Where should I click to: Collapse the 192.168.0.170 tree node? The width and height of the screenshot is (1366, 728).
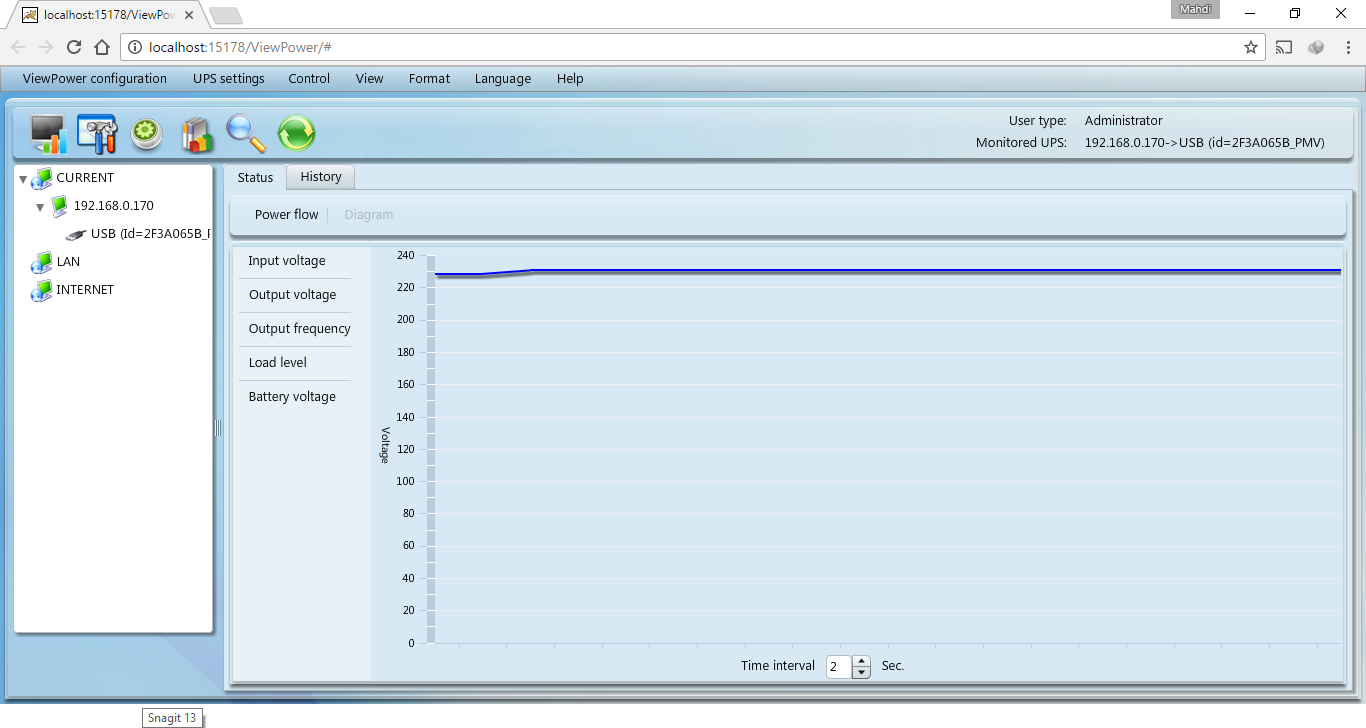coord(40,207)
